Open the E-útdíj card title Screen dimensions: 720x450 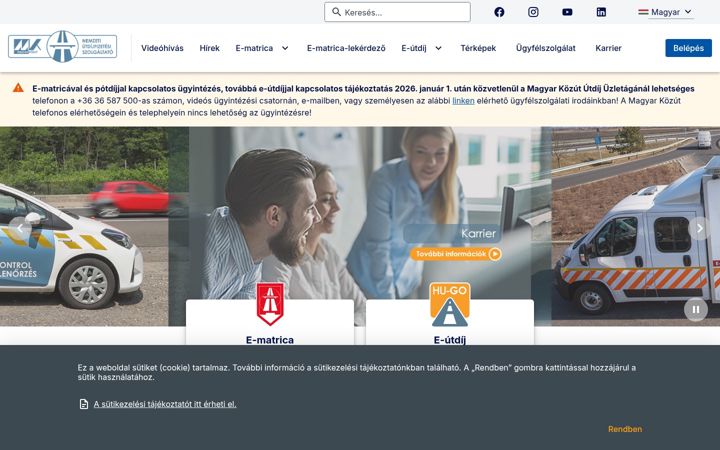tap(450, 340)
